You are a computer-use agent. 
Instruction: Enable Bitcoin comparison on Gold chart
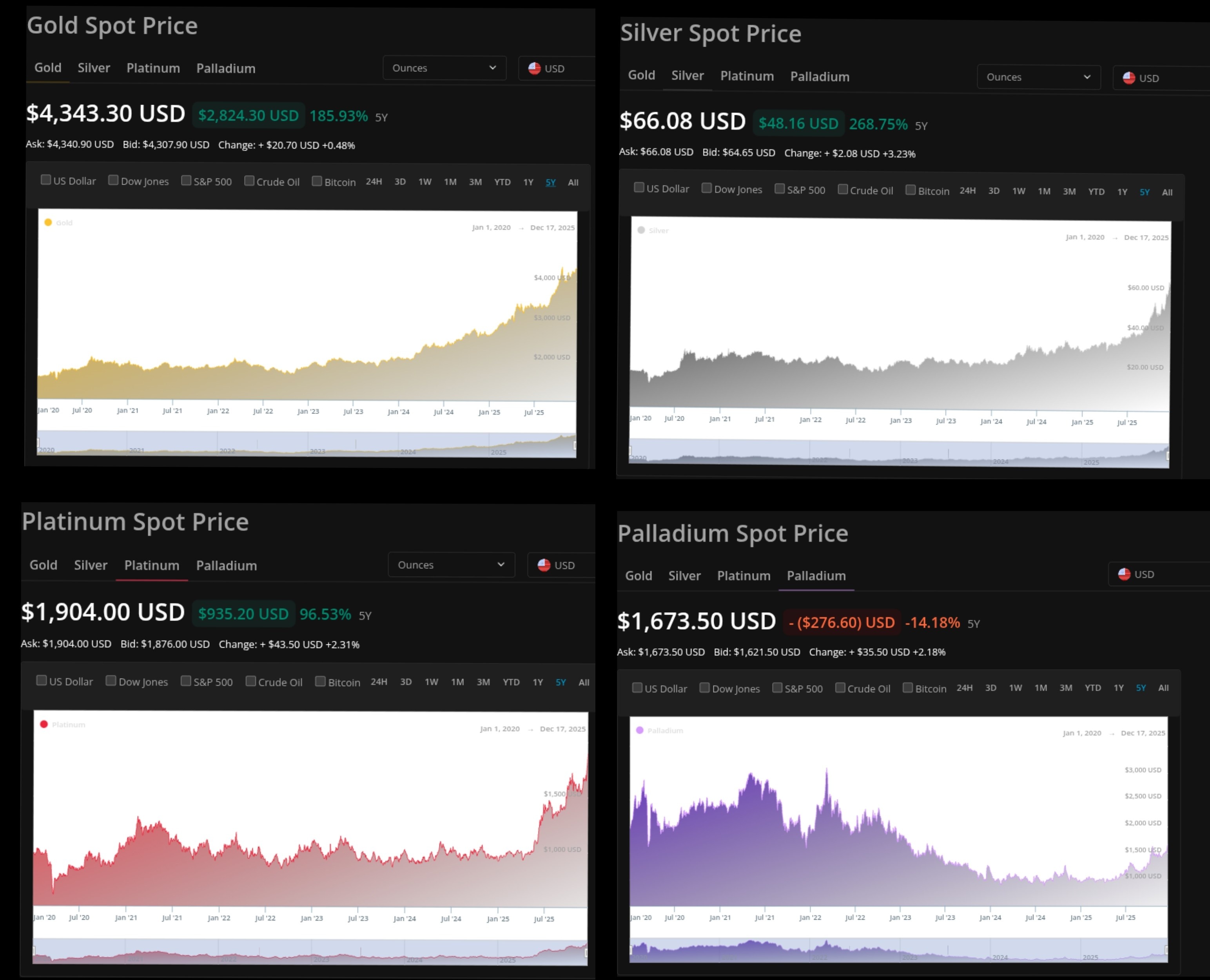click(x=317, y=181)
